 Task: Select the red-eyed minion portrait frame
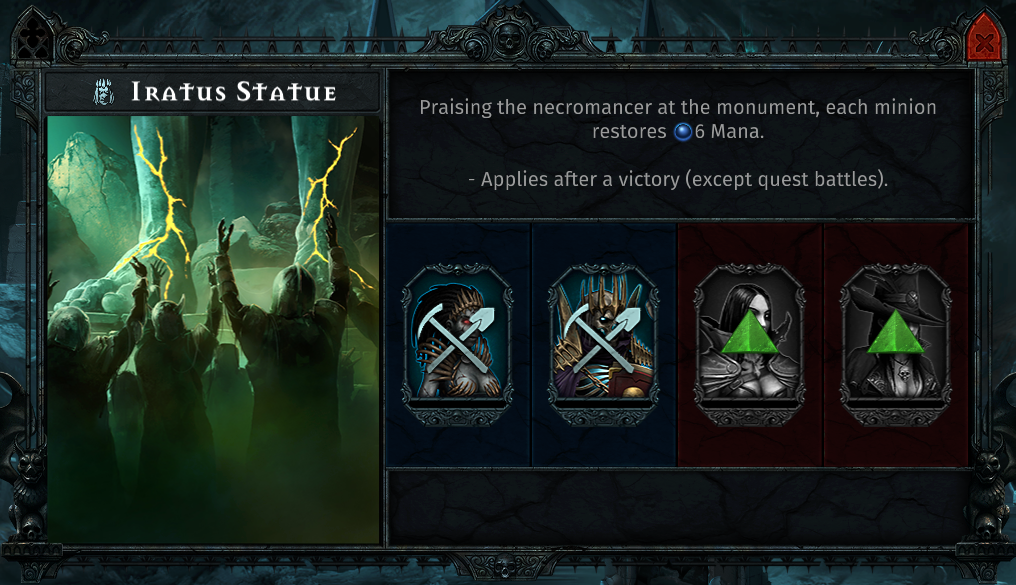458,344
